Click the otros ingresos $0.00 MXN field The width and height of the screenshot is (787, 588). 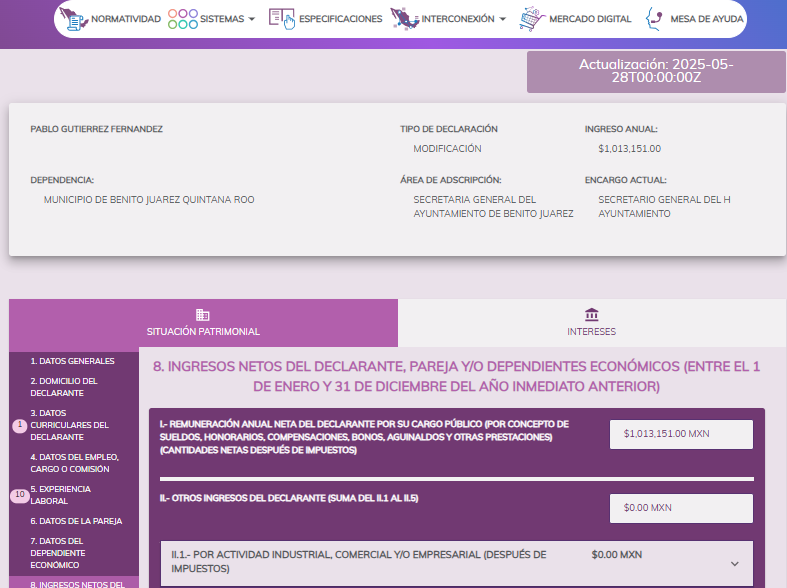681,508
